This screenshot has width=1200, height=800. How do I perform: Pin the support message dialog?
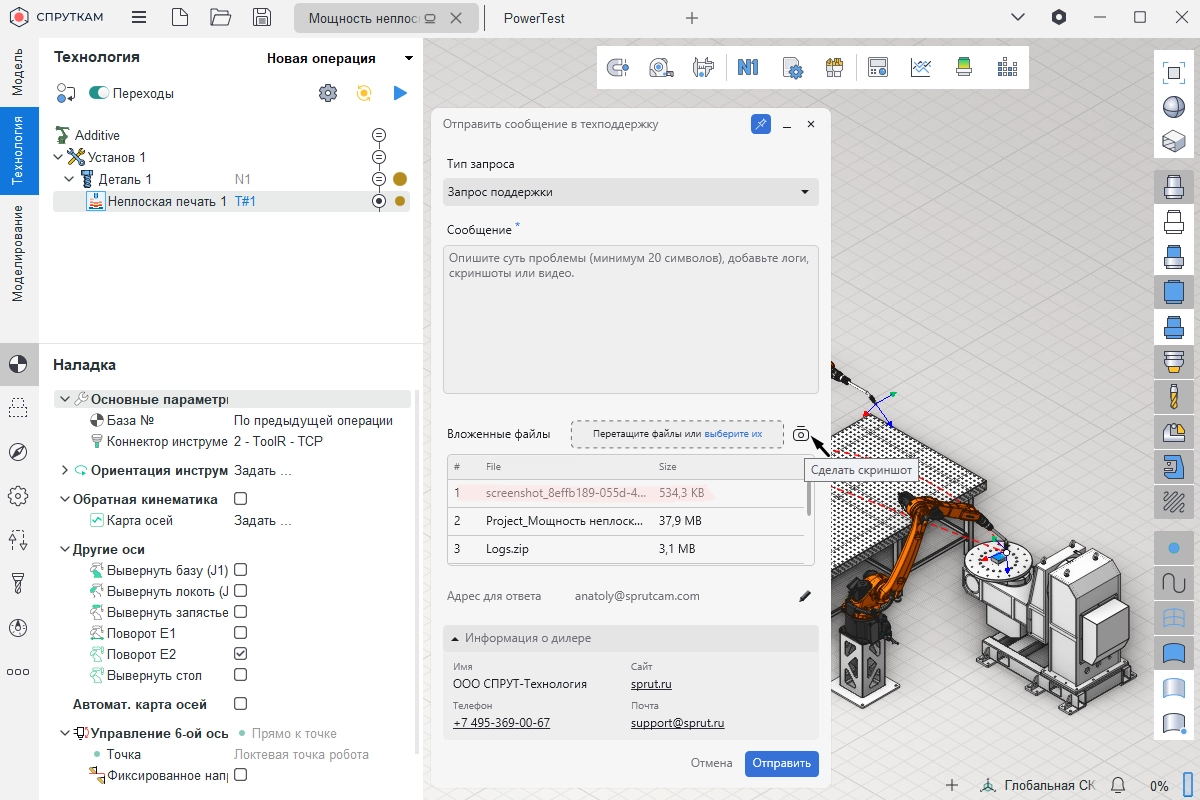[x=760, y=124]
